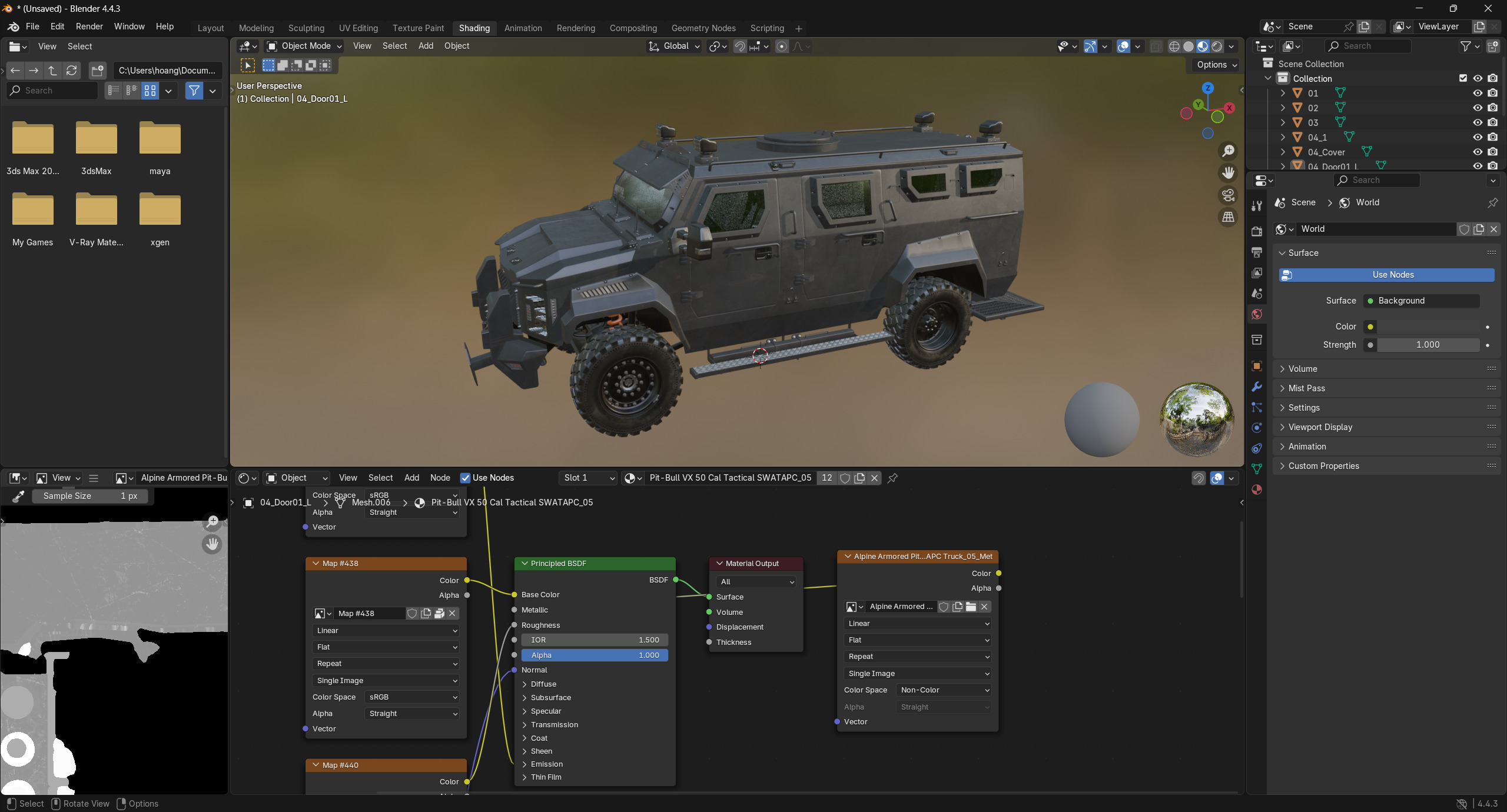Viewport: 1507px width, 812px height.
Task: Expand the Mist Pass panel
Action: (x=1386, y=388)
